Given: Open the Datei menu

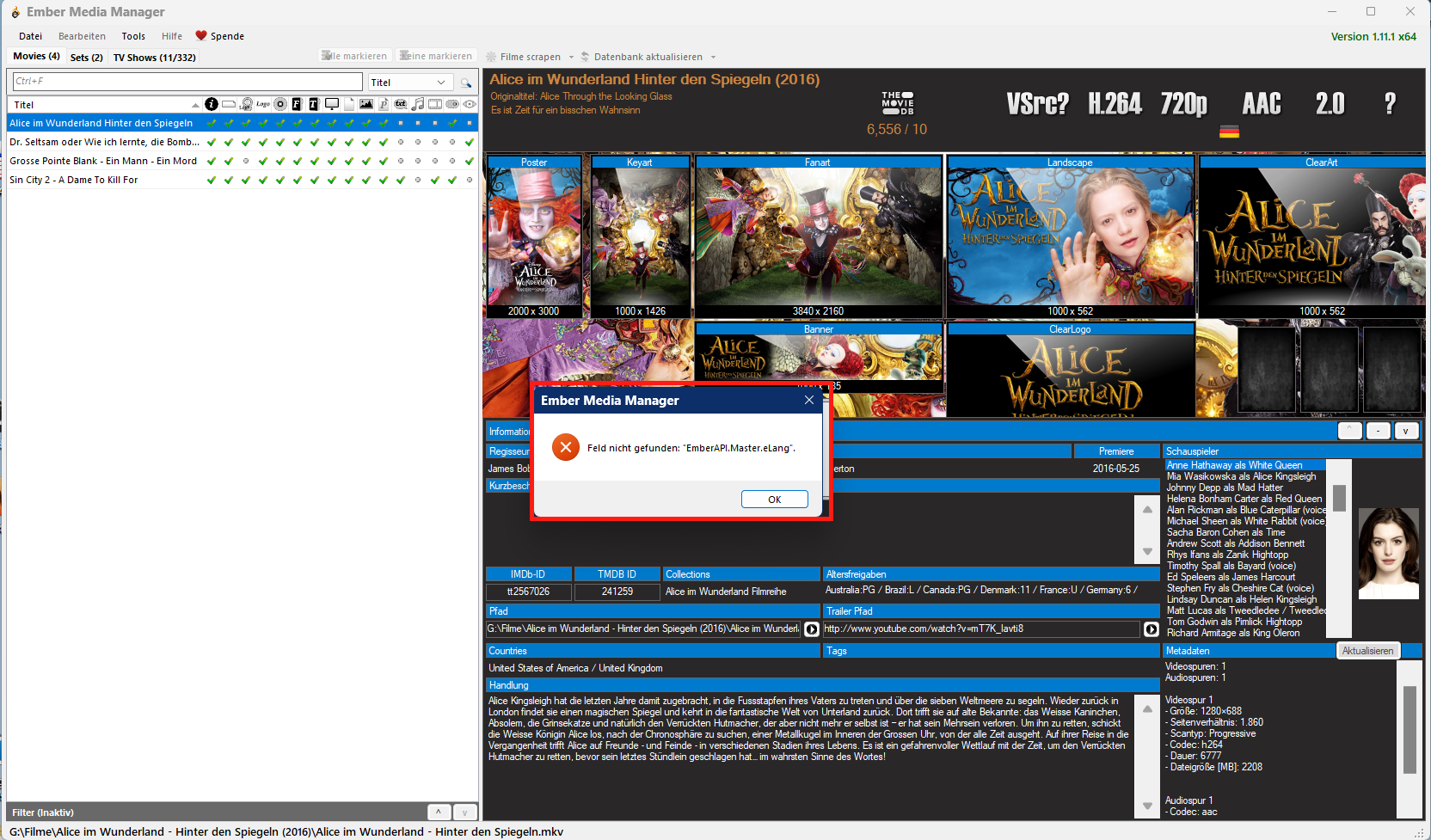Looking at the screenshot, I should click(31, 36).
